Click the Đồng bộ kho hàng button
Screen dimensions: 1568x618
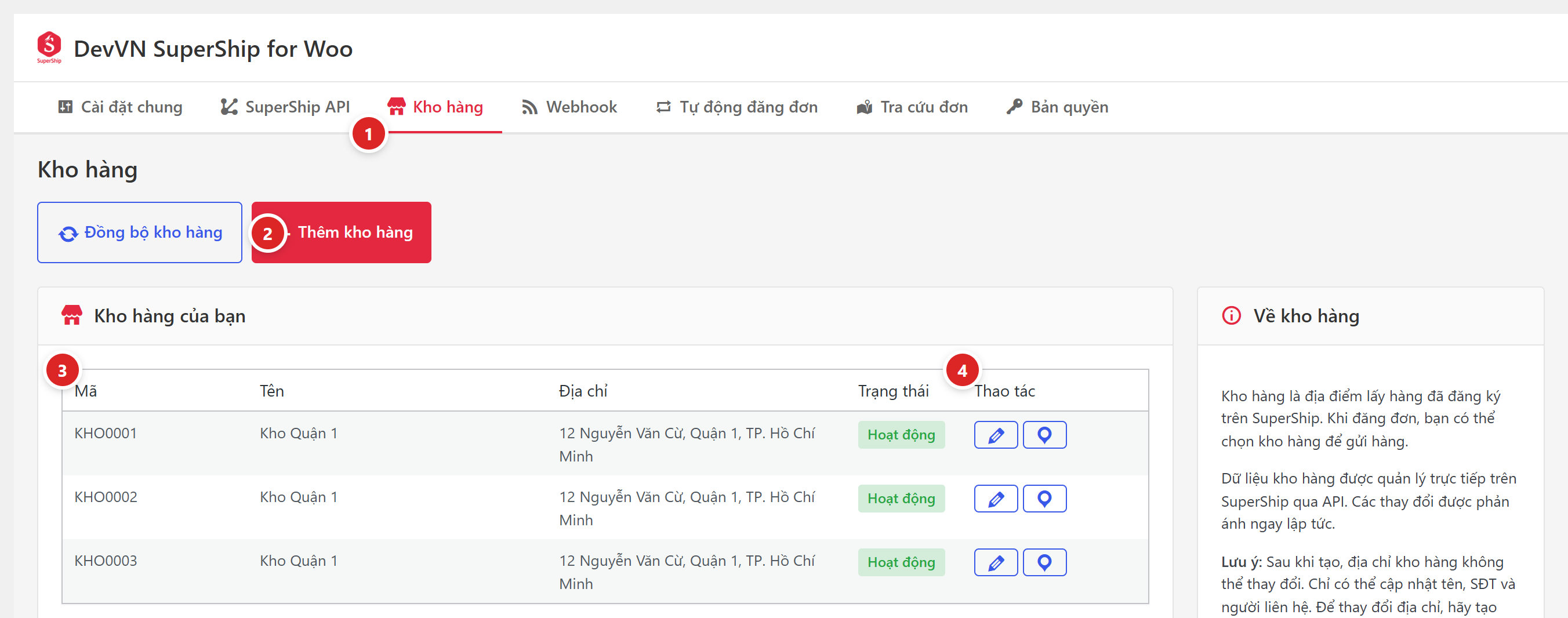139,232
